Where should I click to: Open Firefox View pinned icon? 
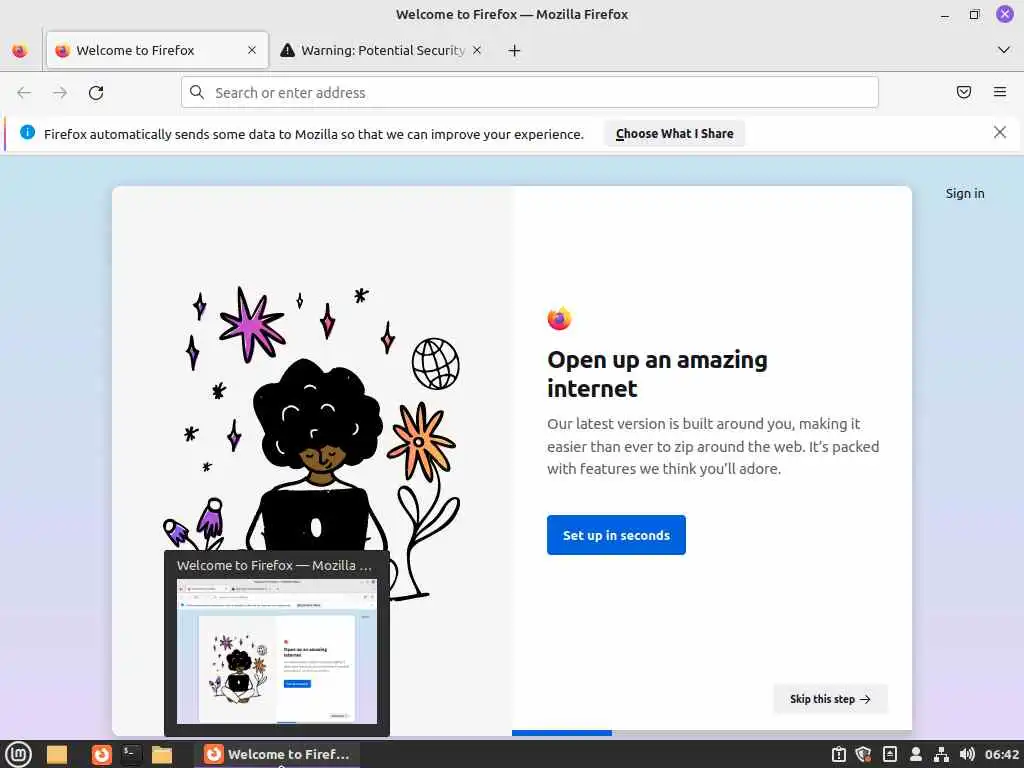click(20, 50)
